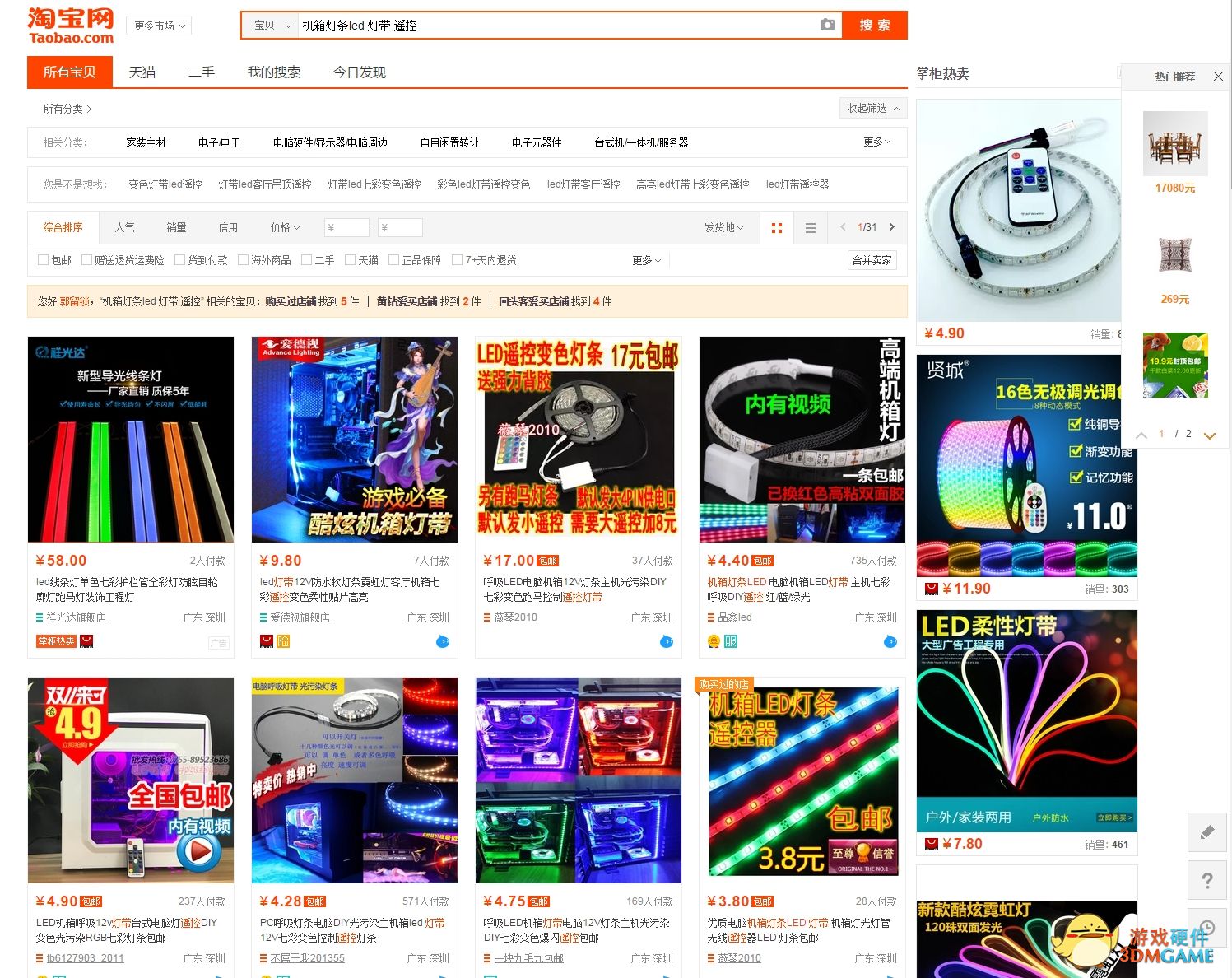Sort results by 信用
Viewport: 1232px width, 978px height.
point(228,227)
